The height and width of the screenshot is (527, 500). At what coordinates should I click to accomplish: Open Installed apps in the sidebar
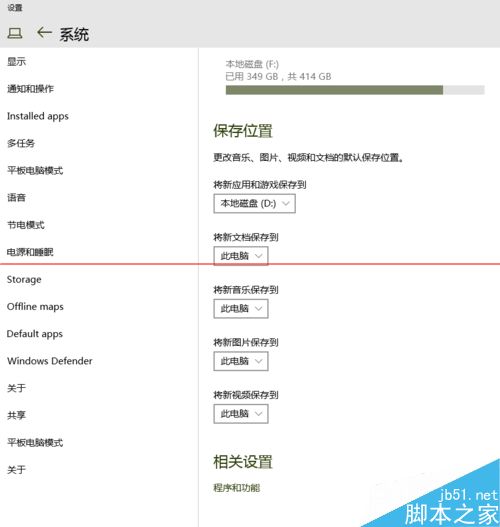click(38, 116)
